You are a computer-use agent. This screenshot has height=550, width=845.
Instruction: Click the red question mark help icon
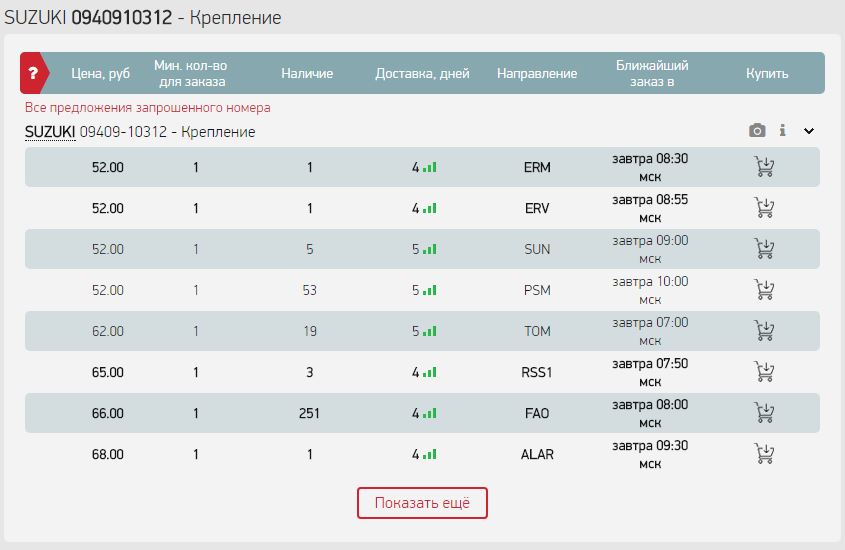pos(33,73)
